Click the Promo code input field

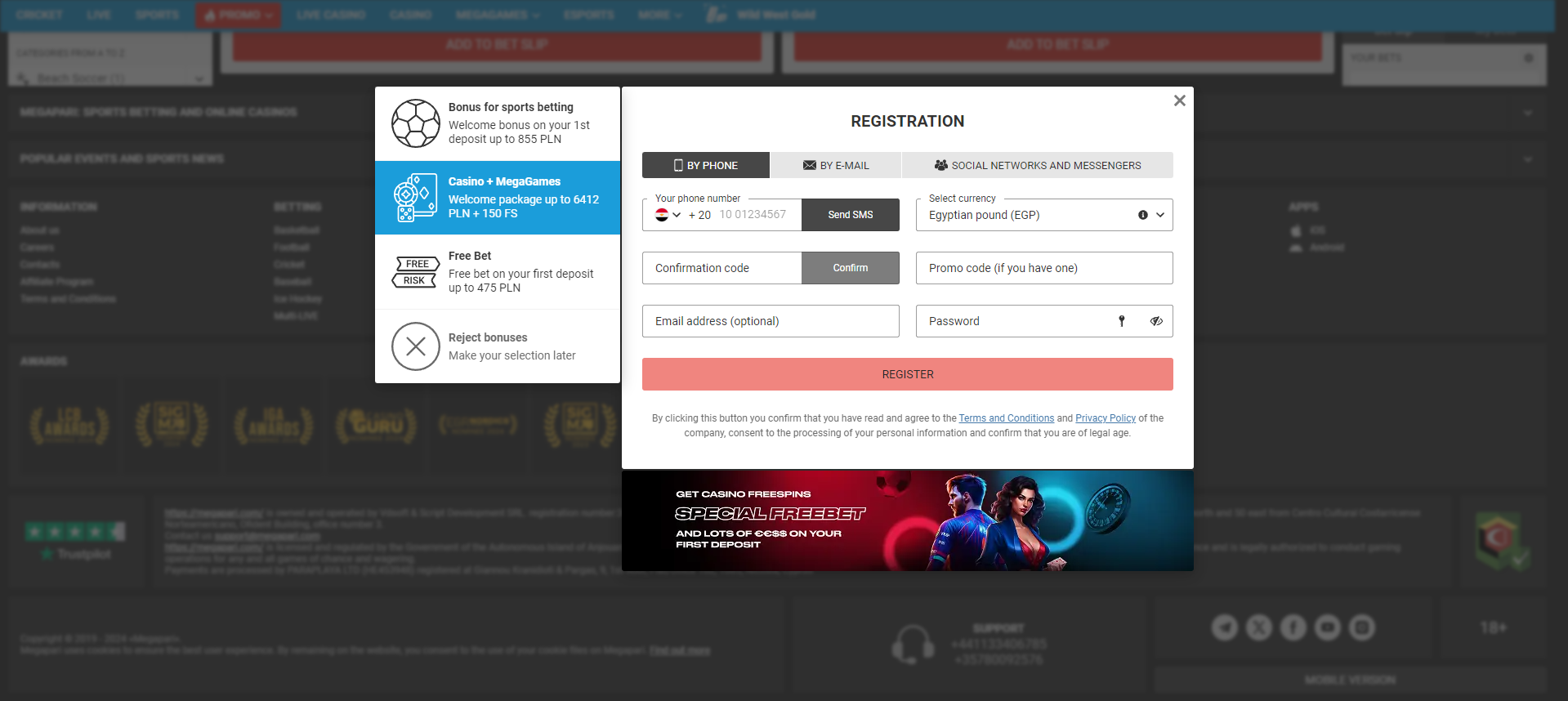(x=1044, y=268)
